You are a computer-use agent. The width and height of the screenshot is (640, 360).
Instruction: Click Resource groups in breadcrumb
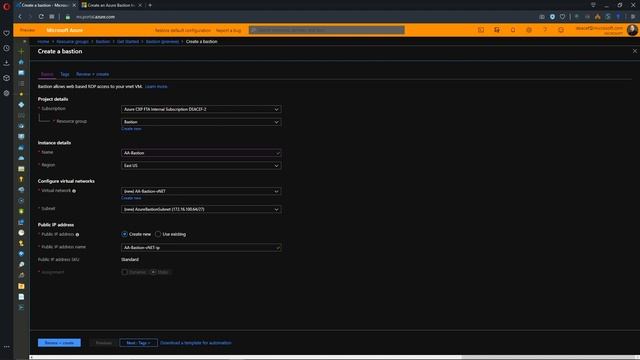[72, 42]
